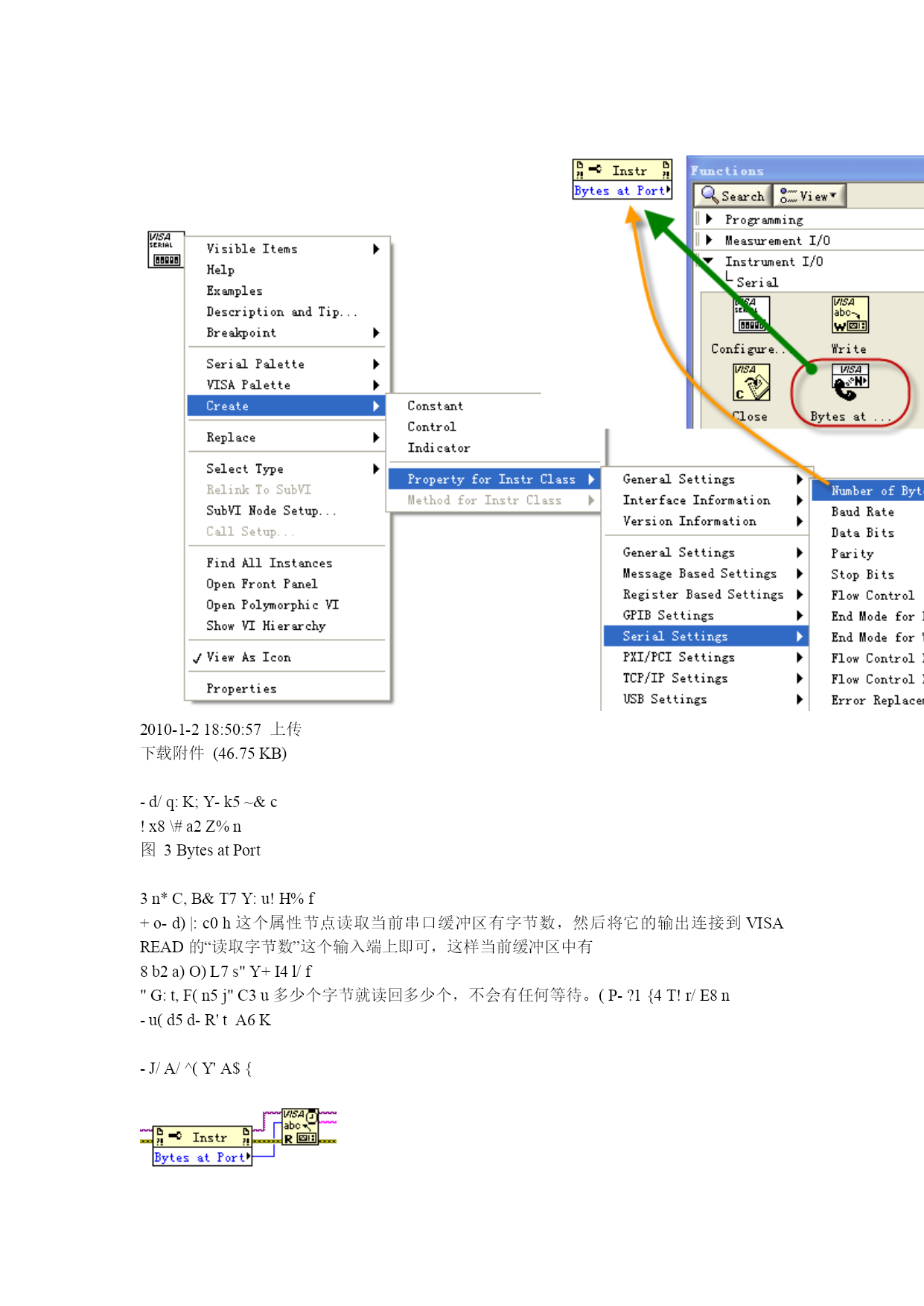The width and height of the screenshot is (924, 1306).
Task: Select the Parity property
Action: 868,553
